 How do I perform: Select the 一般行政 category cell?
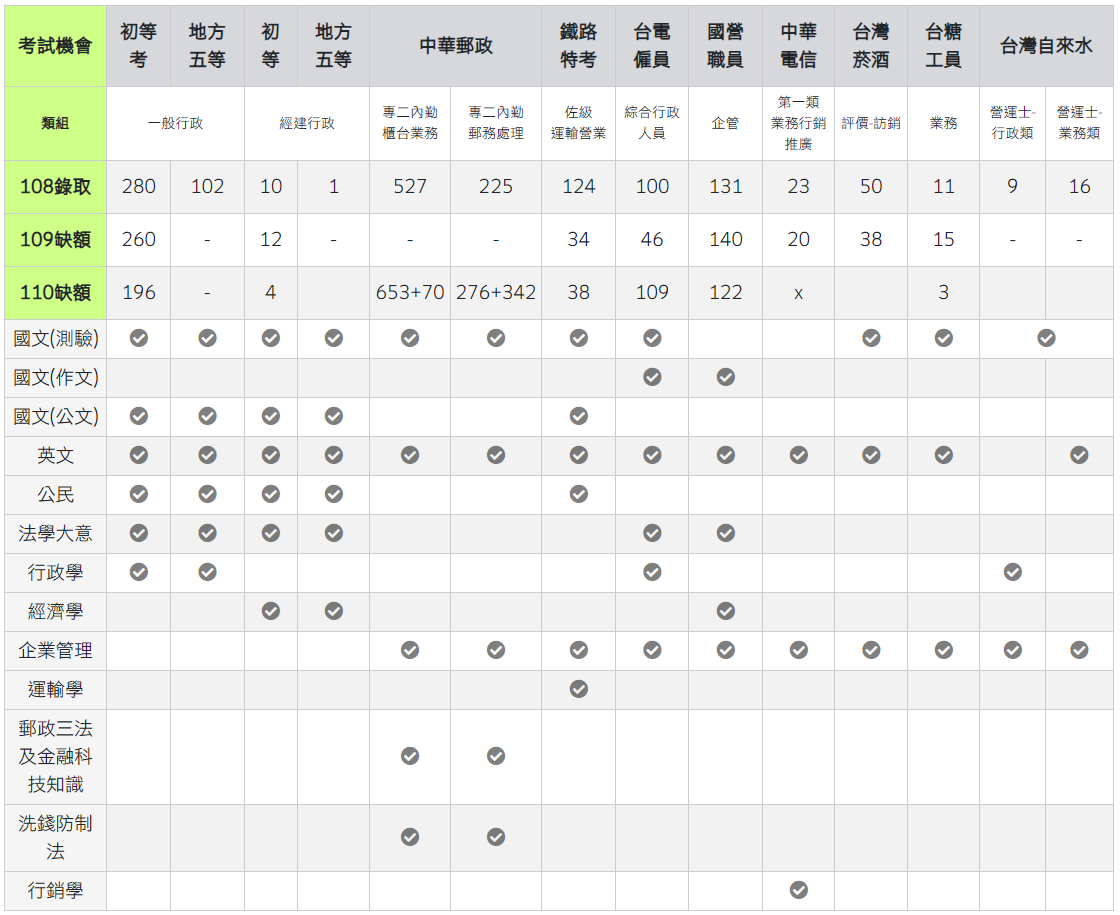pos(175,124)
